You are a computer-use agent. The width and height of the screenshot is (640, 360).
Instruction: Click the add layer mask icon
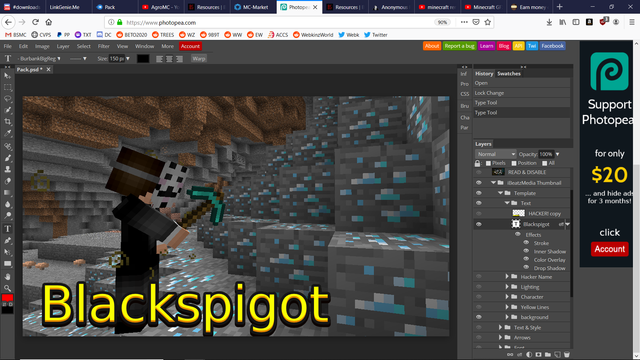coord(538,355)
